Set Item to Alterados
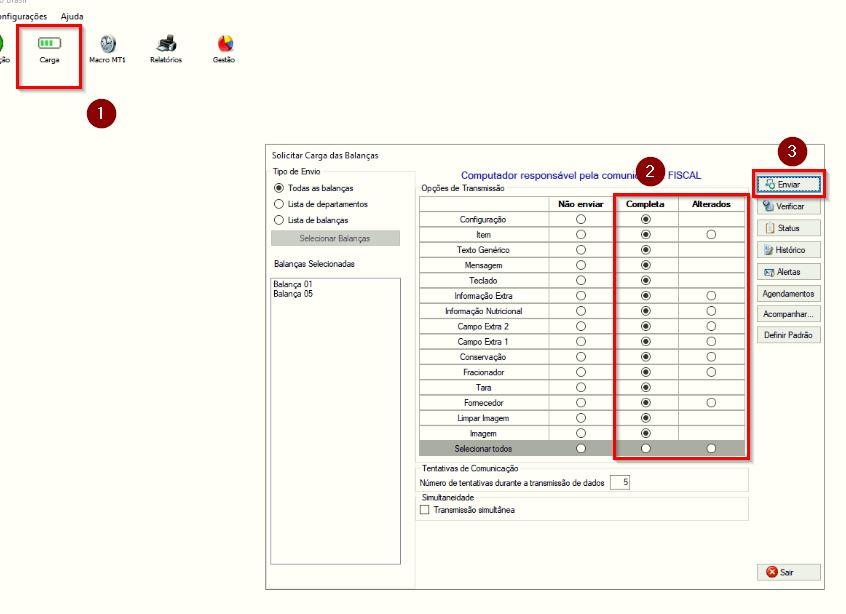 (x=711, y=235)
